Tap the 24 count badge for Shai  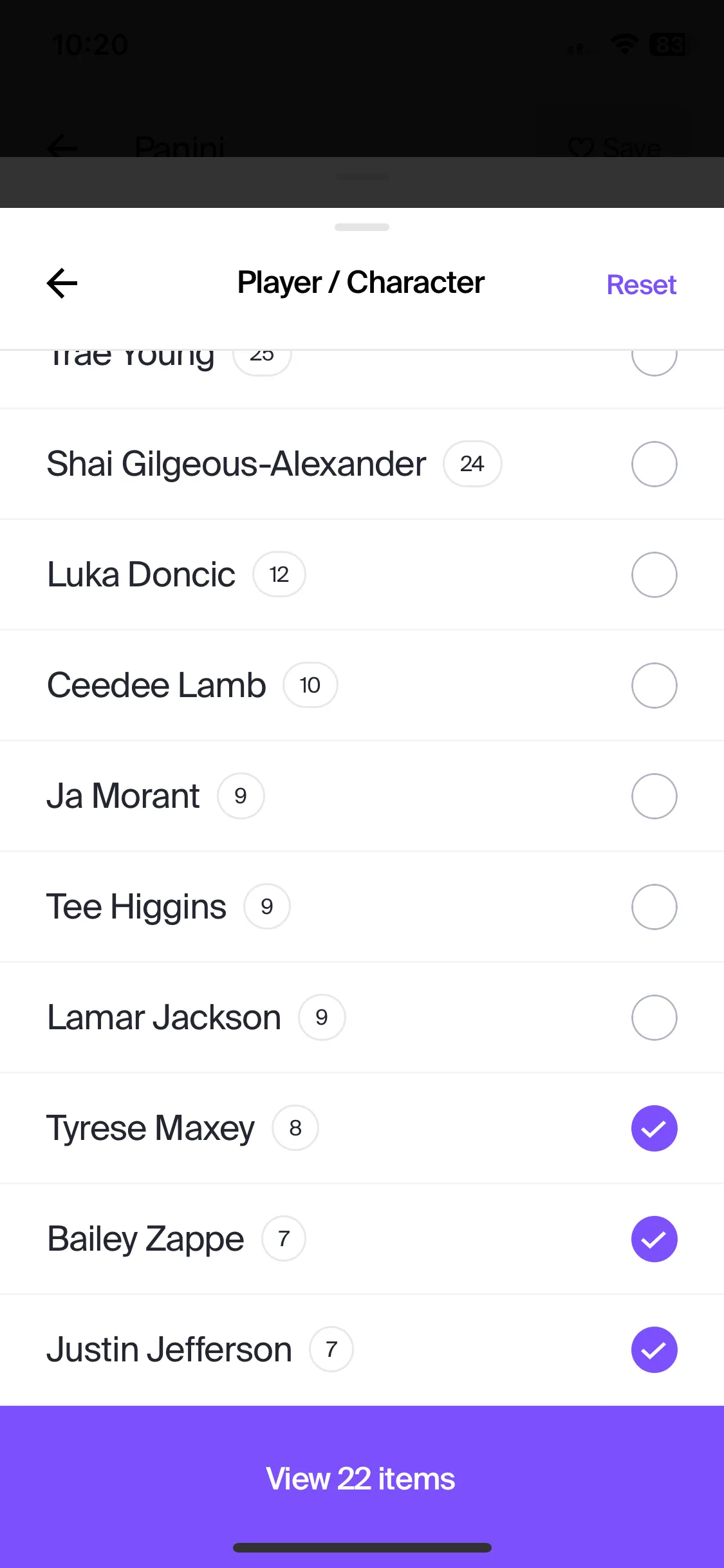(x=472, y=464)
